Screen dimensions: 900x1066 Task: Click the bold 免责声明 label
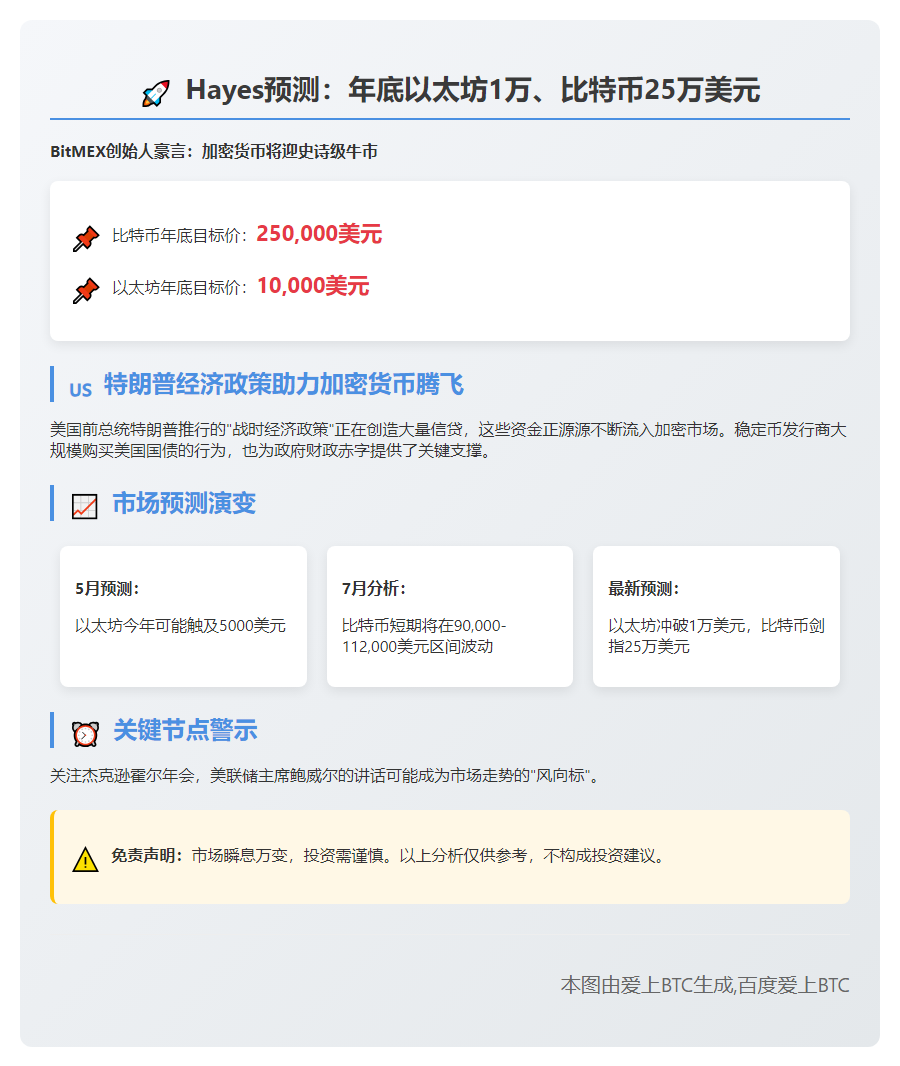click(147, 855)
